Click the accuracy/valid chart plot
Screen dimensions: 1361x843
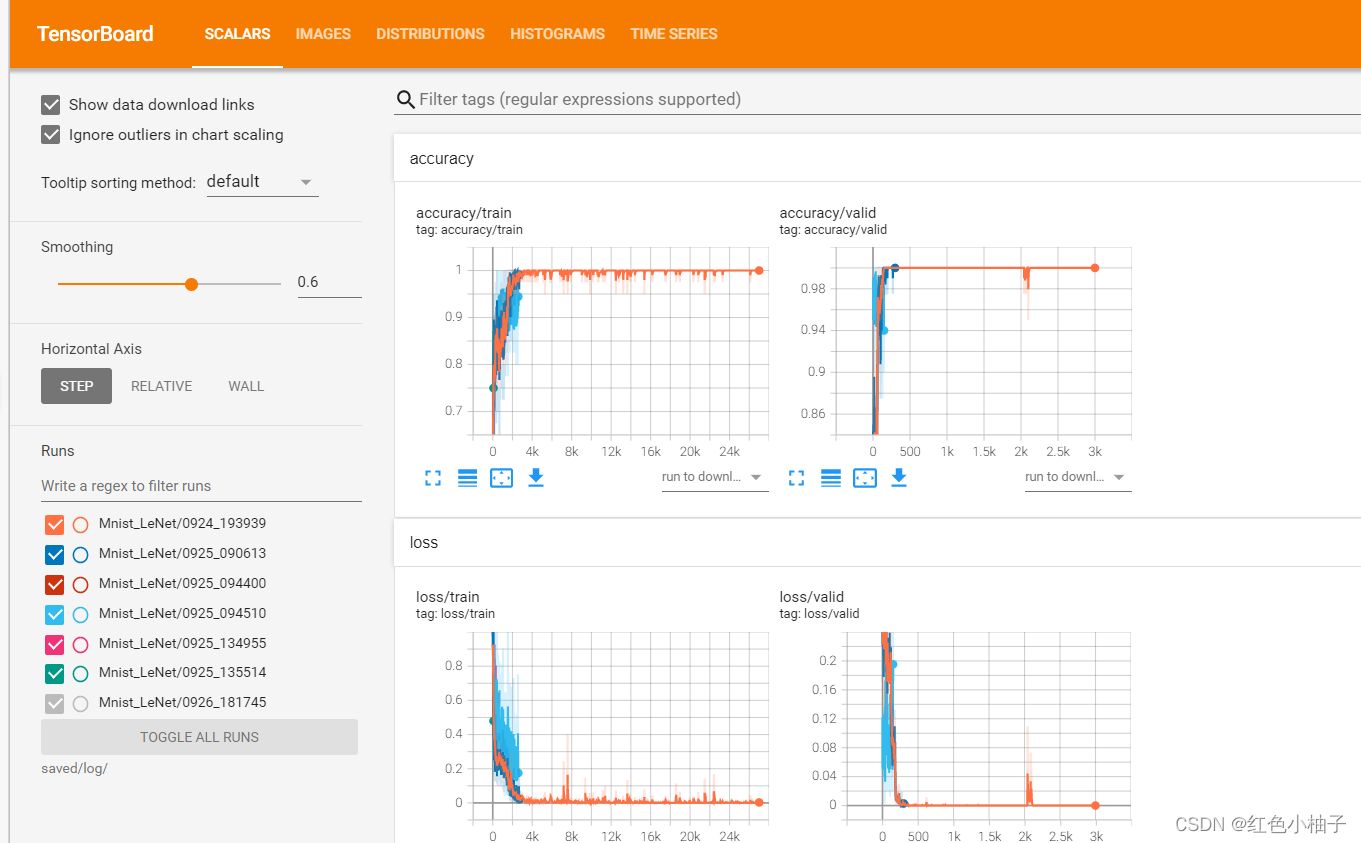984,342
